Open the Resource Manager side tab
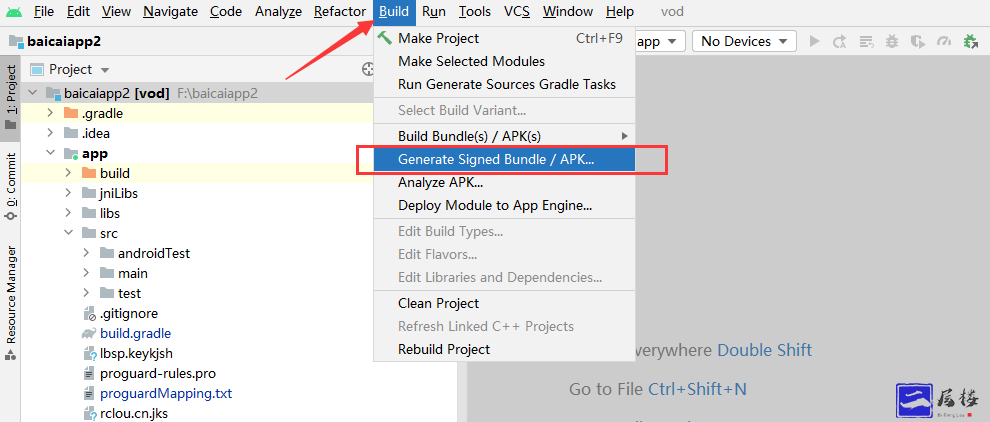 (11, 295)
